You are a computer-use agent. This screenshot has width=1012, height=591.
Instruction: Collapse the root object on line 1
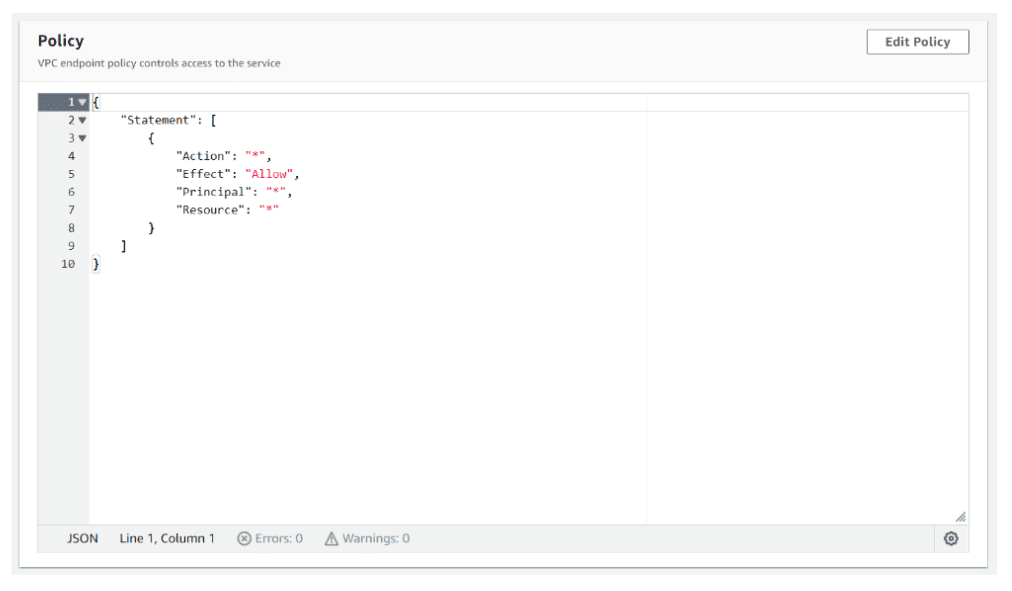pos(82,102)
